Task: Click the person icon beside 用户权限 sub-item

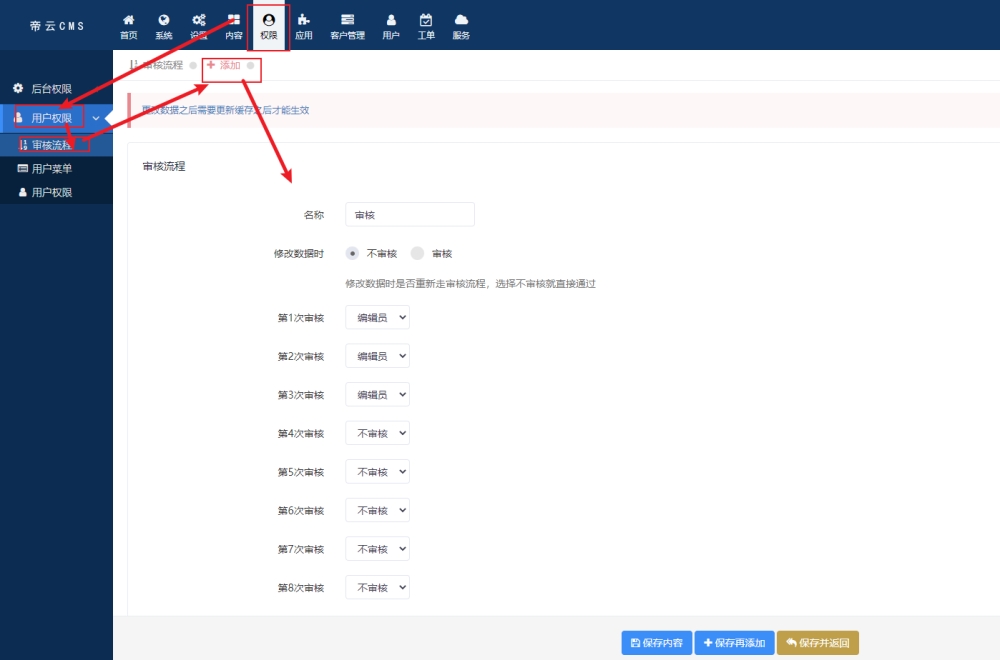Action: coord(22,192)
